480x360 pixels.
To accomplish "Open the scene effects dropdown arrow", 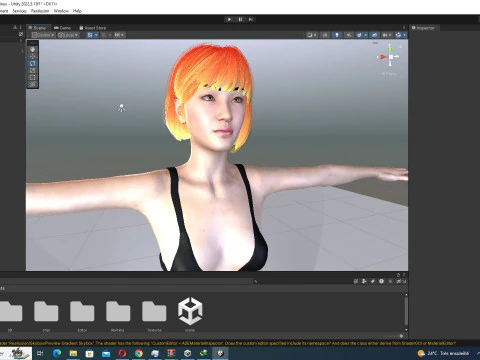I will 366,35.
